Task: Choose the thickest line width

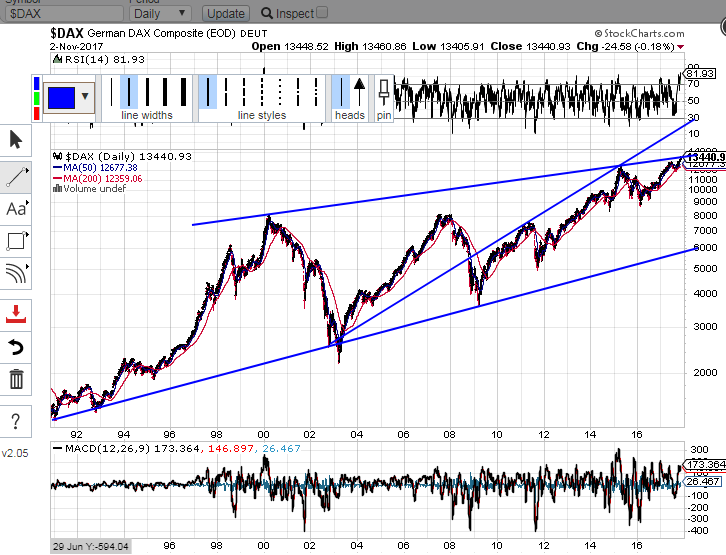Action: point(183,92)
